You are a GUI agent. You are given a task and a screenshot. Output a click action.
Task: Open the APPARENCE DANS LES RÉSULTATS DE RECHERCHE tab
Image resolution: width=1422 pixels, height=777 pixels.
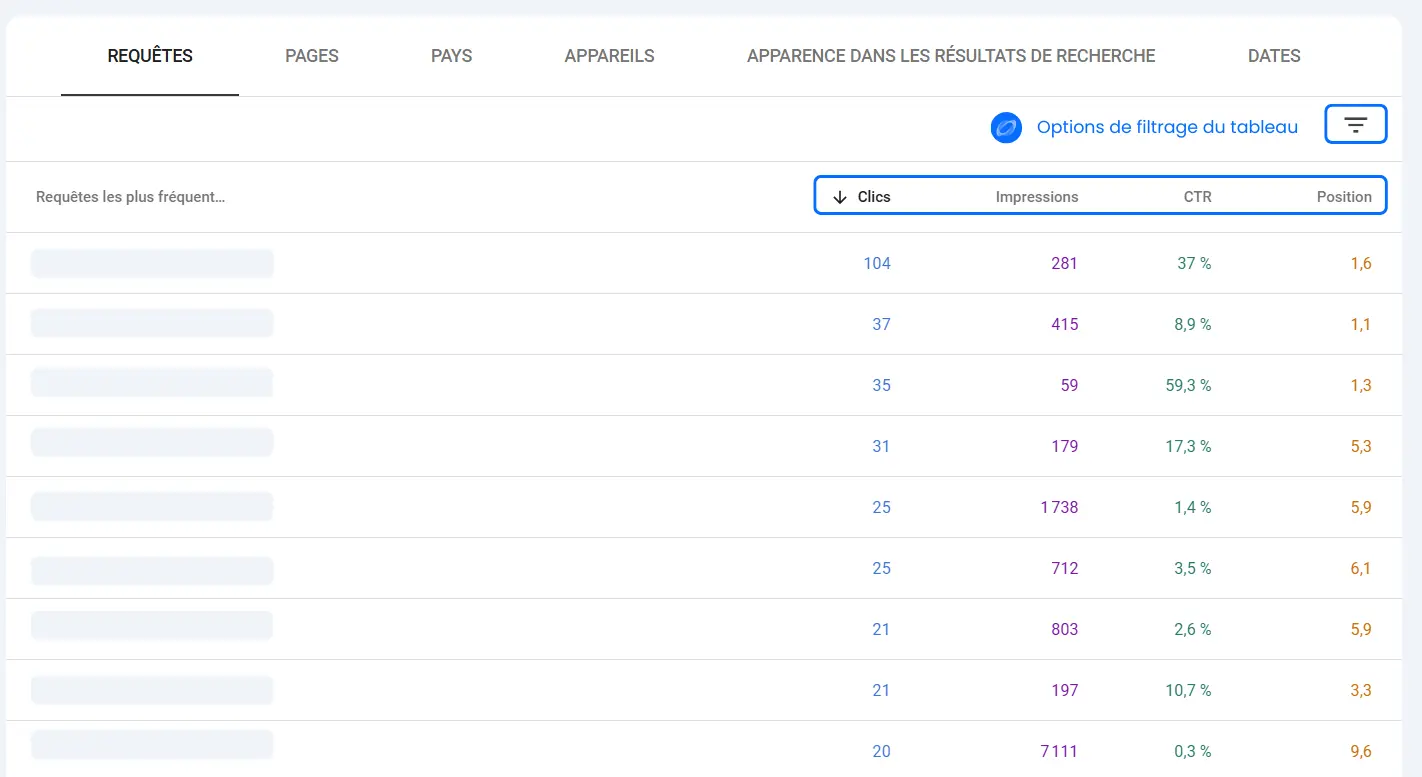pyautogui.click(x=950, y=56)
